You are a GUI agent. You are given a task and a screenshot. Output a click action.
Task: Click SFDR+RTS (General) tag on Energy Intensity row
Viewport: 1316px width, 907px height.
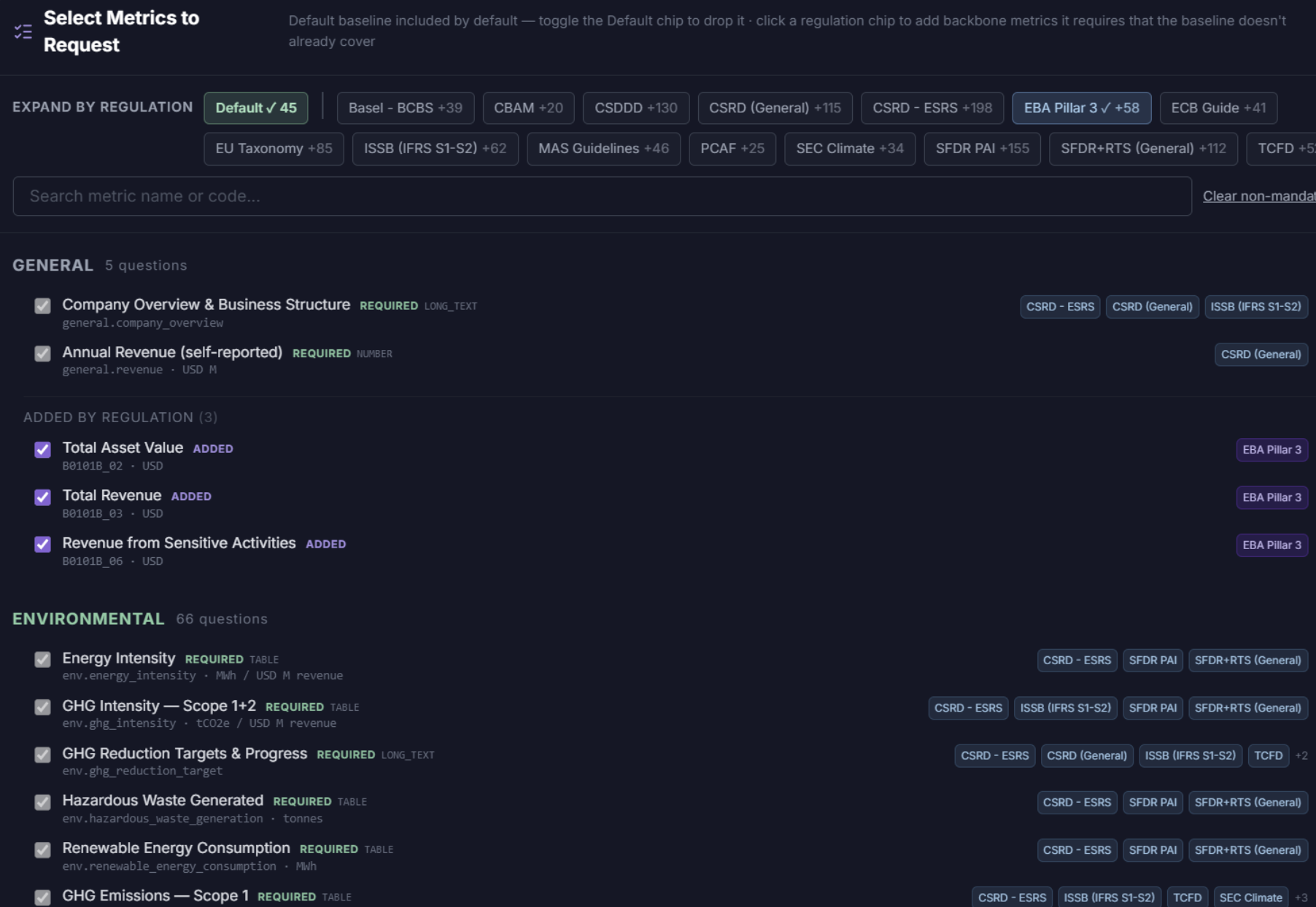[1247, 661]
